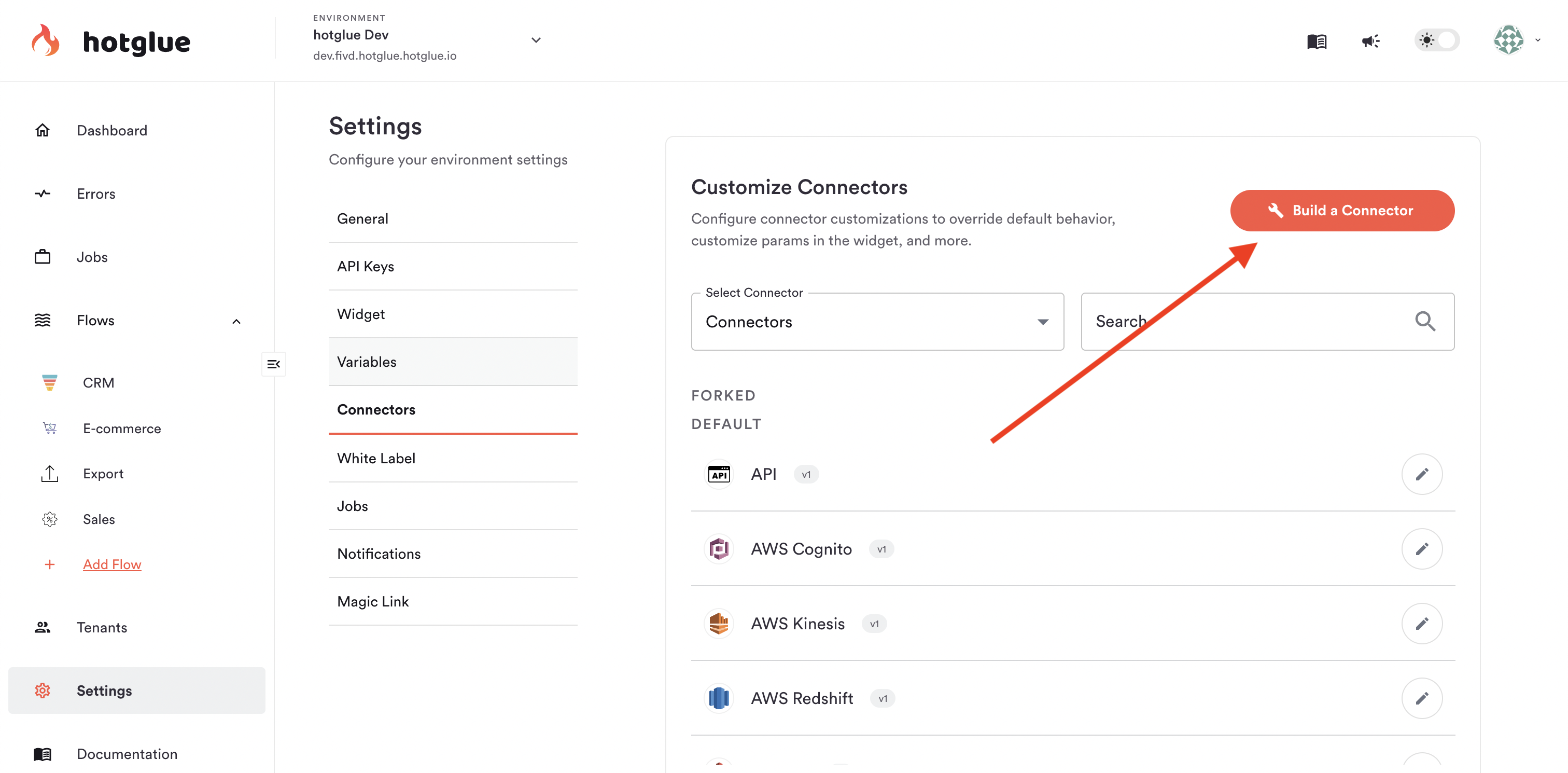Edit the AWS Redshift connector
The width and height of the screenshot is (1568, 773).
(1422, 698)
